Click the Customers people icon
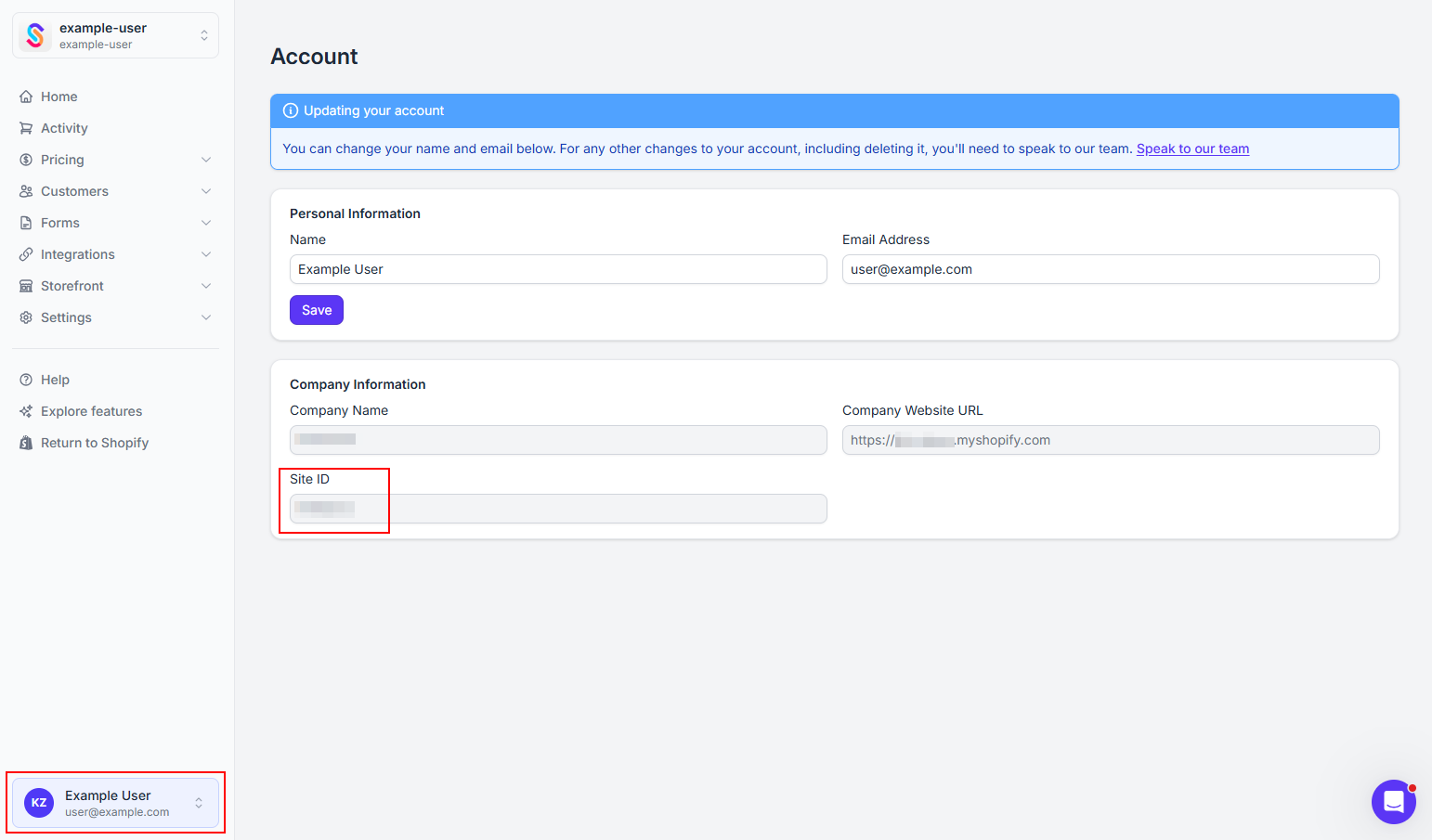 point(26,191)
